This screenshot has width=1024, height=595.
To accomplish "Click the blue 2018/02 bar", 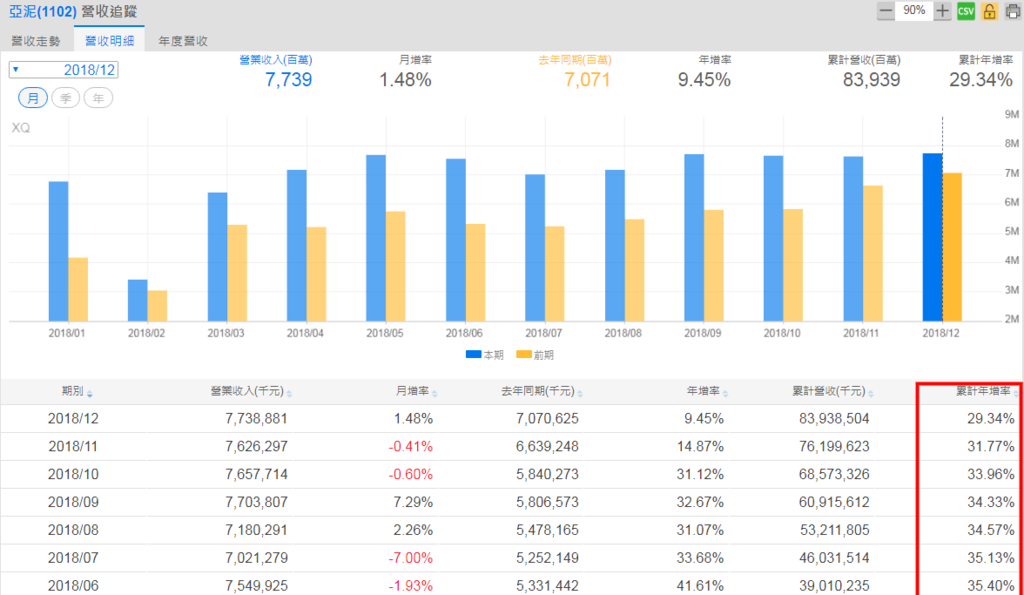I will [137, 300].
